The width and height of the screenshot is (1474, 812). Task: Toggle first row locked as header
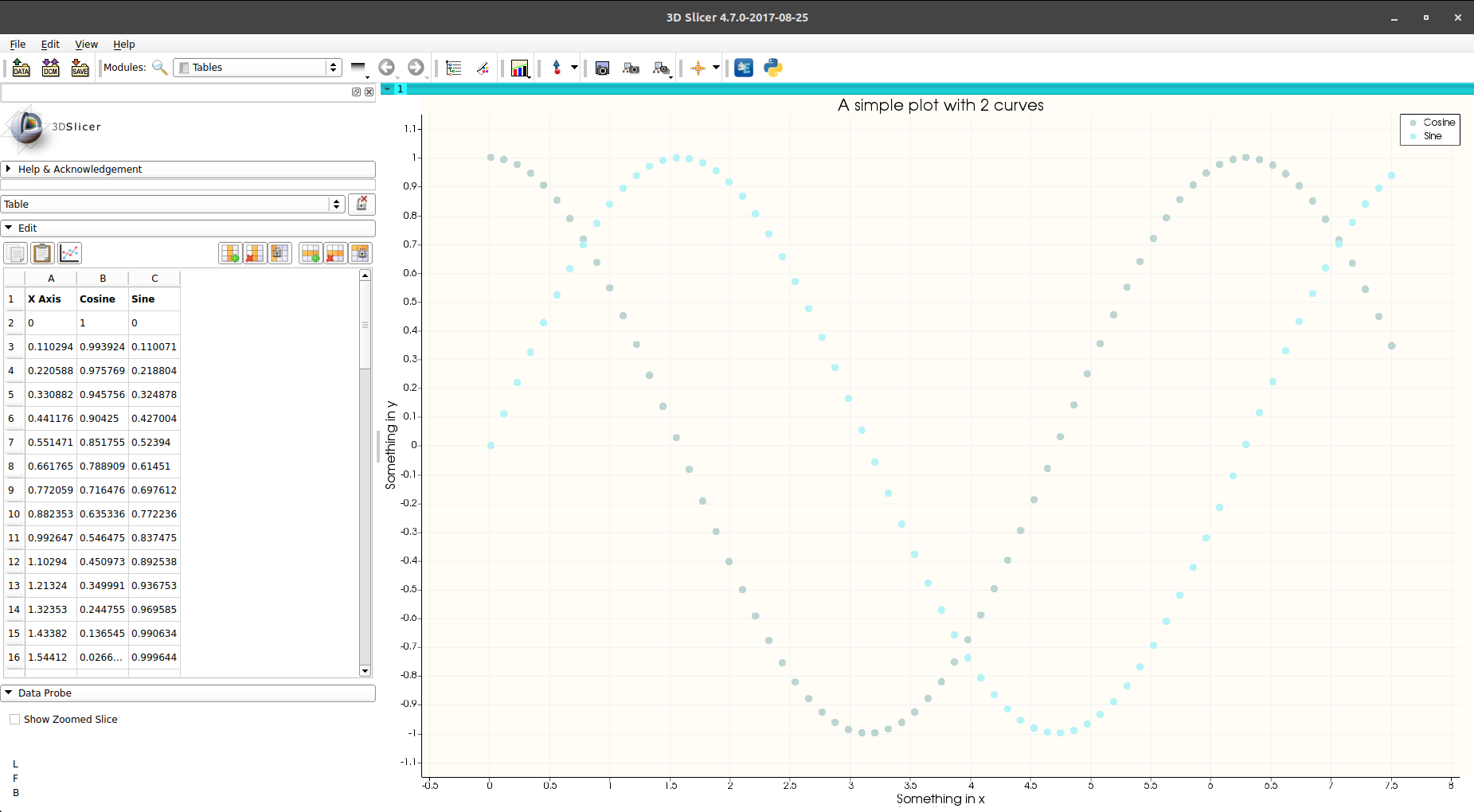click(x=360, y=253)
